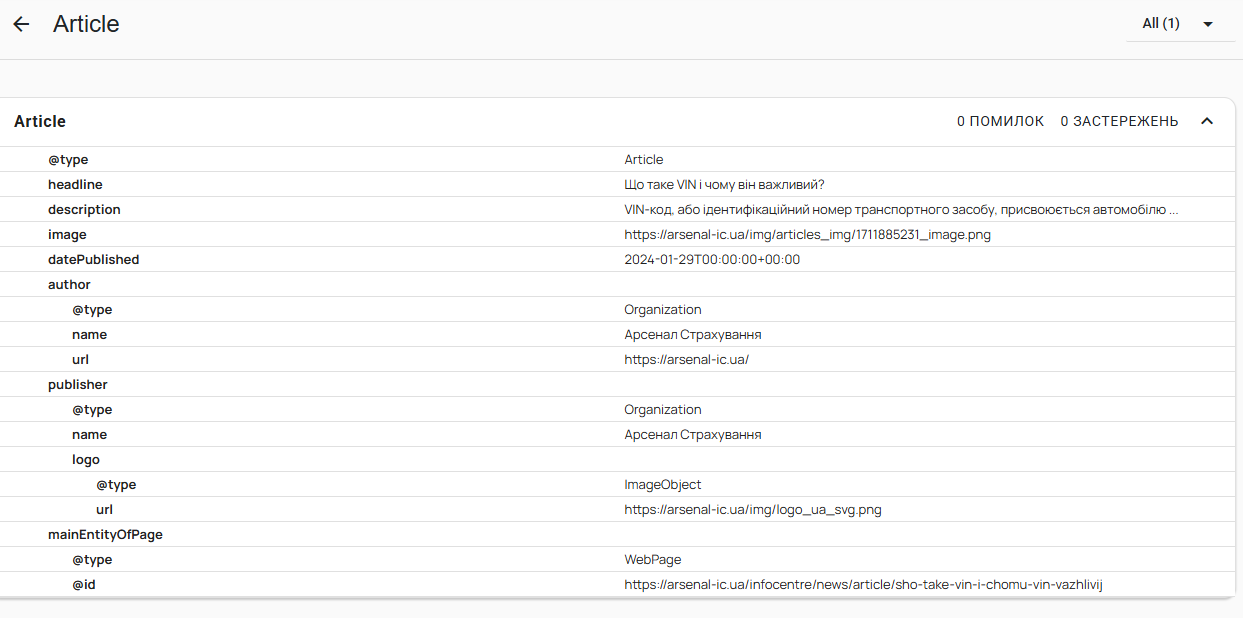1243x618 pixels.
Task: Click the back arrow next to Article
Action: click(21, 24)
